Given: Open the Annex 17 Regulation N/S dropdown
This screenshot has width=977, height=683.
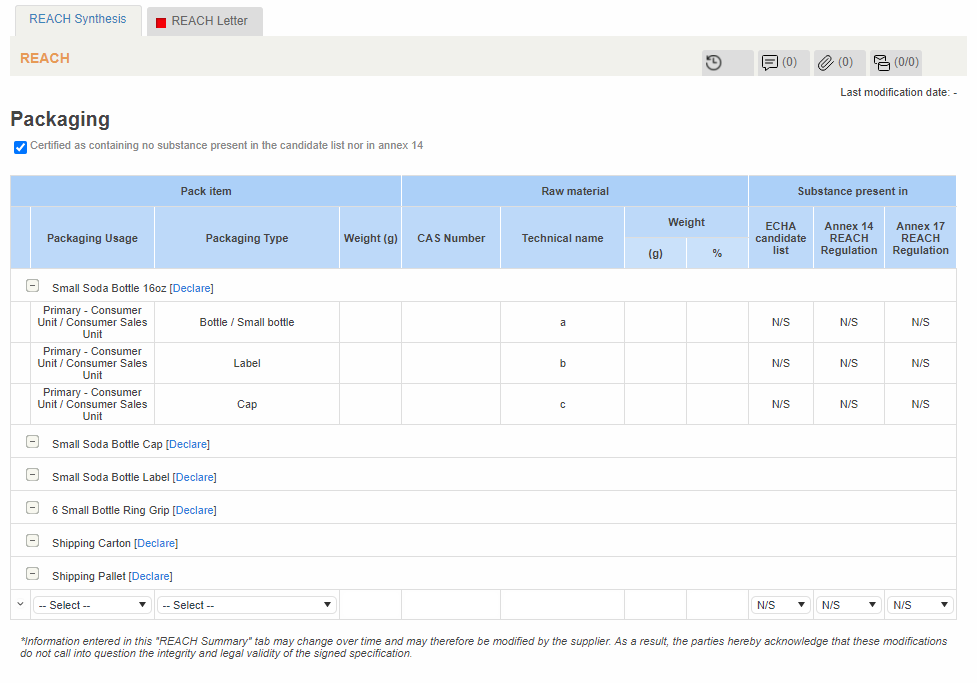Looking at the screenshot, I should tap(918, 604).
